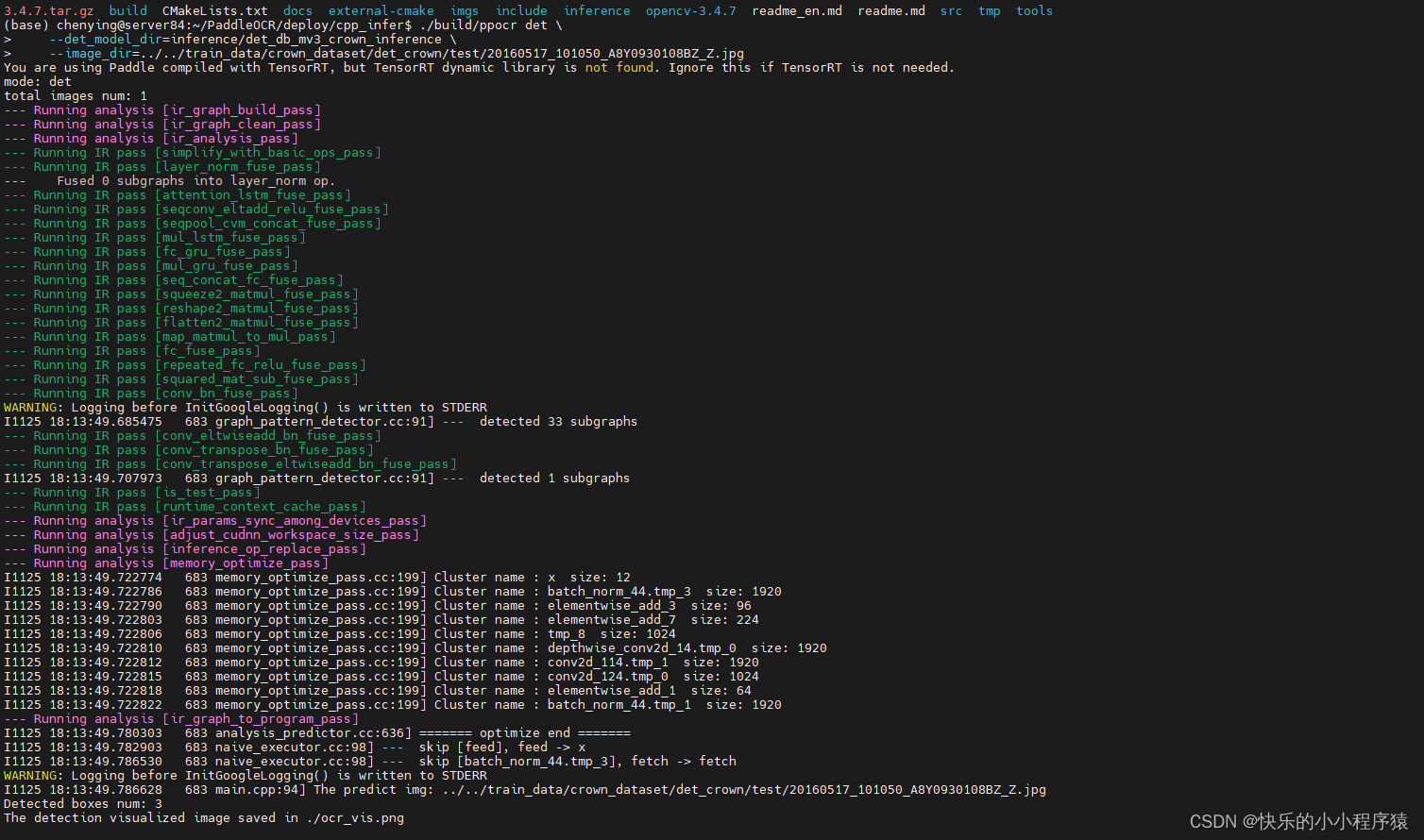1424x840 pixels.
Task: Click the docs directory name
Action: (x=298, y=11)
